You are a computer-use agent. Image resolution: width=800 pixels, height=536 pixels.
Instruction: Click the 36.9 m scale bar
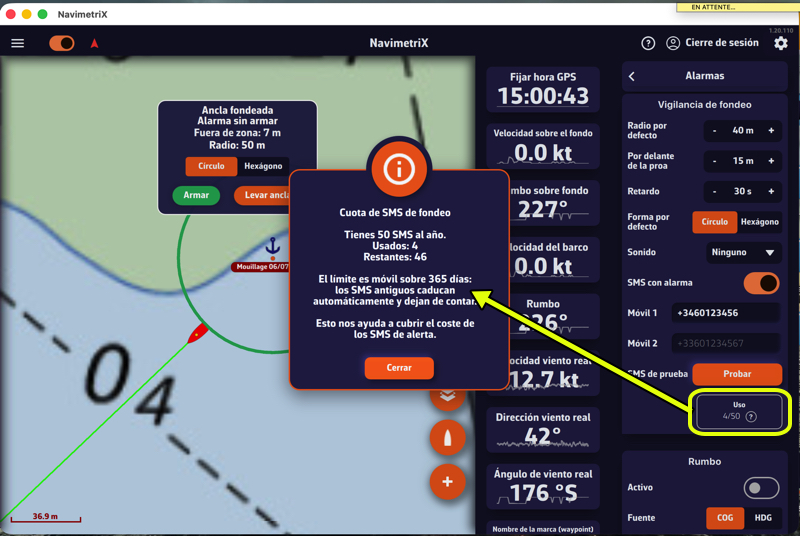coord(45,517)
